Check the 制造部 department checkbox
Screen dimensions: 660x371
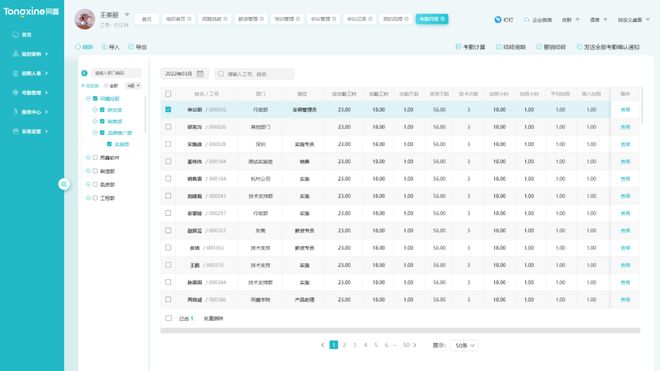point(95,171)
